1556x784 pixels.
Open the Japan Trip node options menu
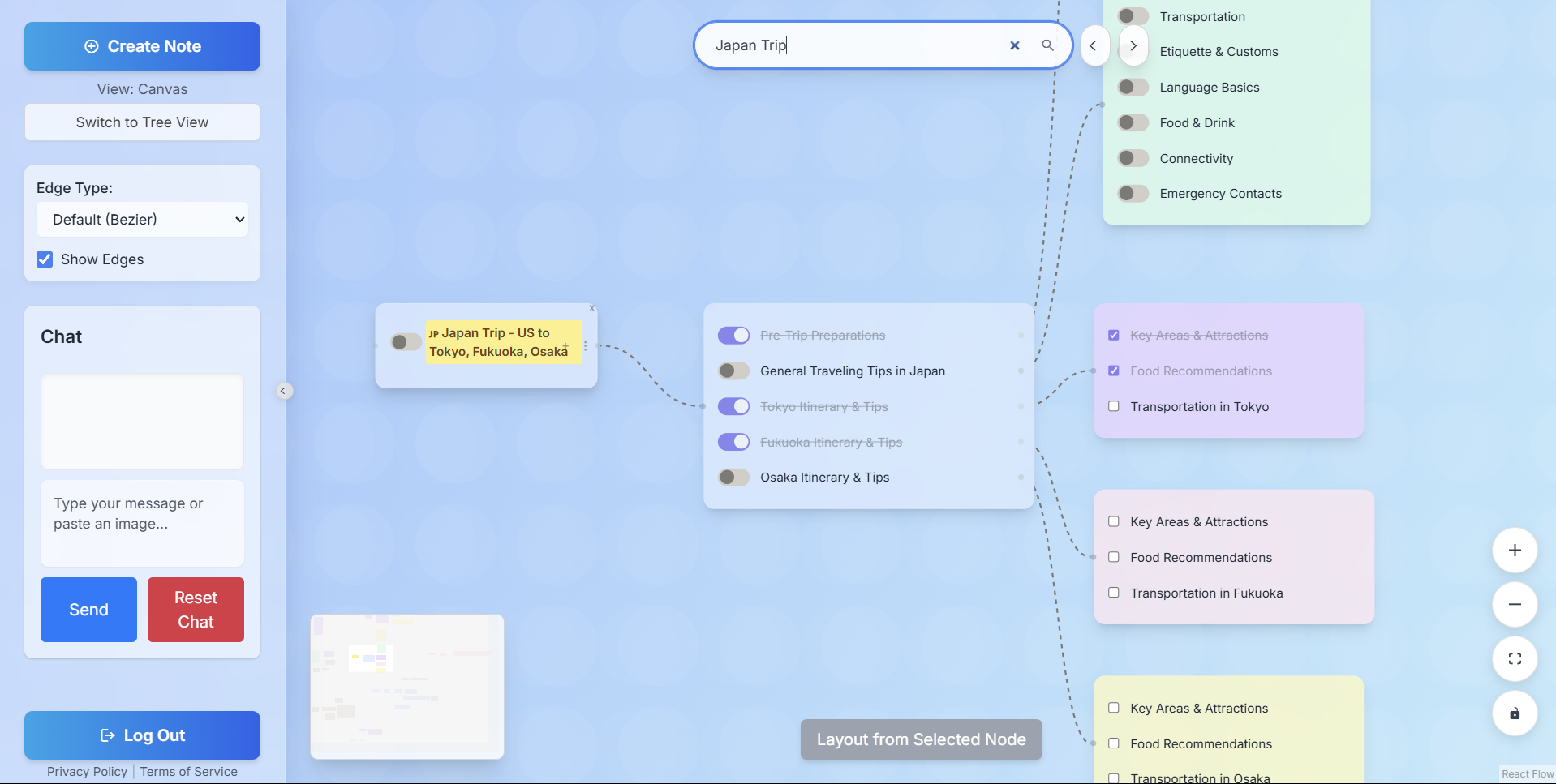click(x=585, y=345)
